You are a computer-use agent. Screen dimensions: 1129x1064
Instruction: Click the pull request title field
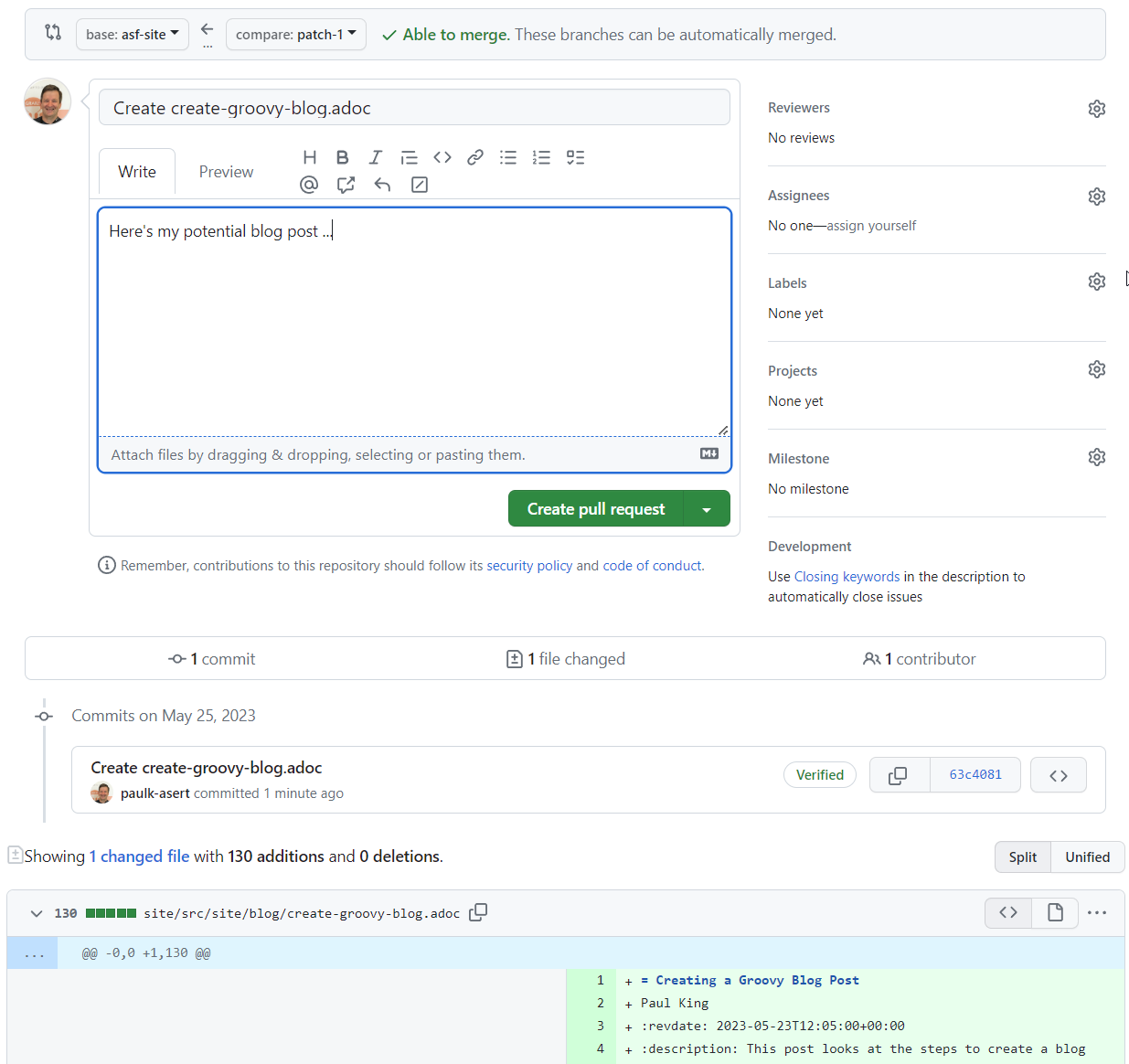(414, 108)
